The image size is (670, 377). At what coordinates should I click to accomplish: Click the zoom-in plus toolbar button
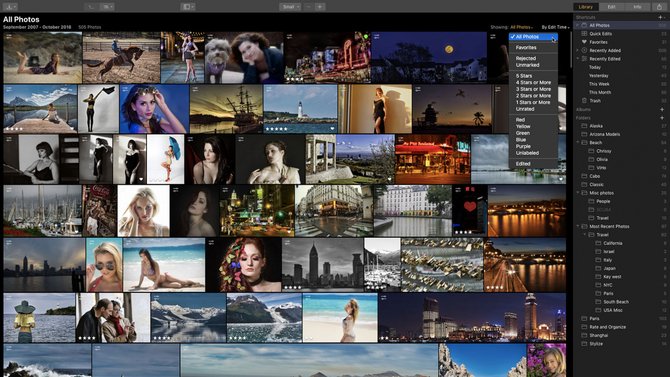(x=320, y=7)
